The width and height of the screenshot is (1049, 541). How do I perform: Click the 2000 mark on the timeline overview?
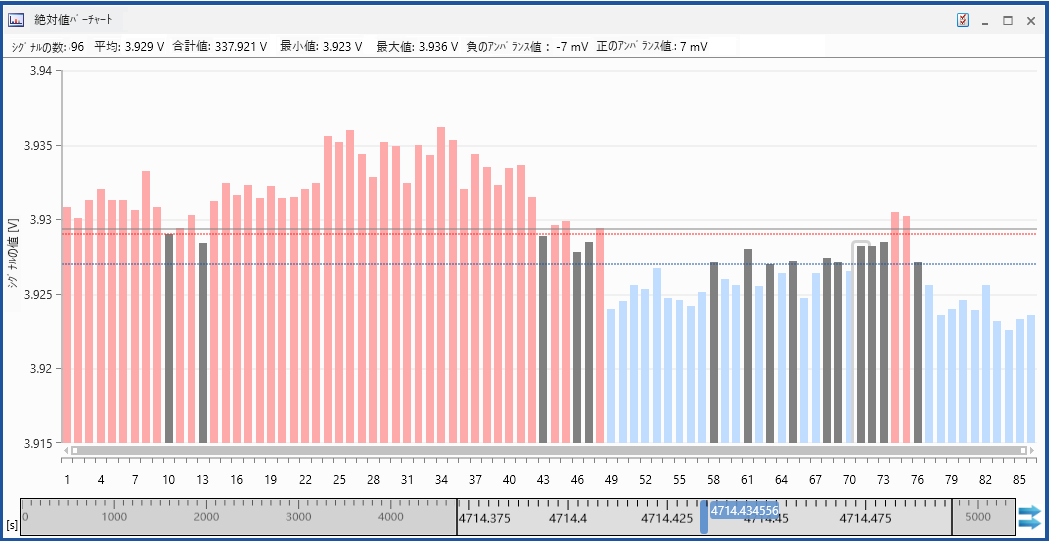206,517
